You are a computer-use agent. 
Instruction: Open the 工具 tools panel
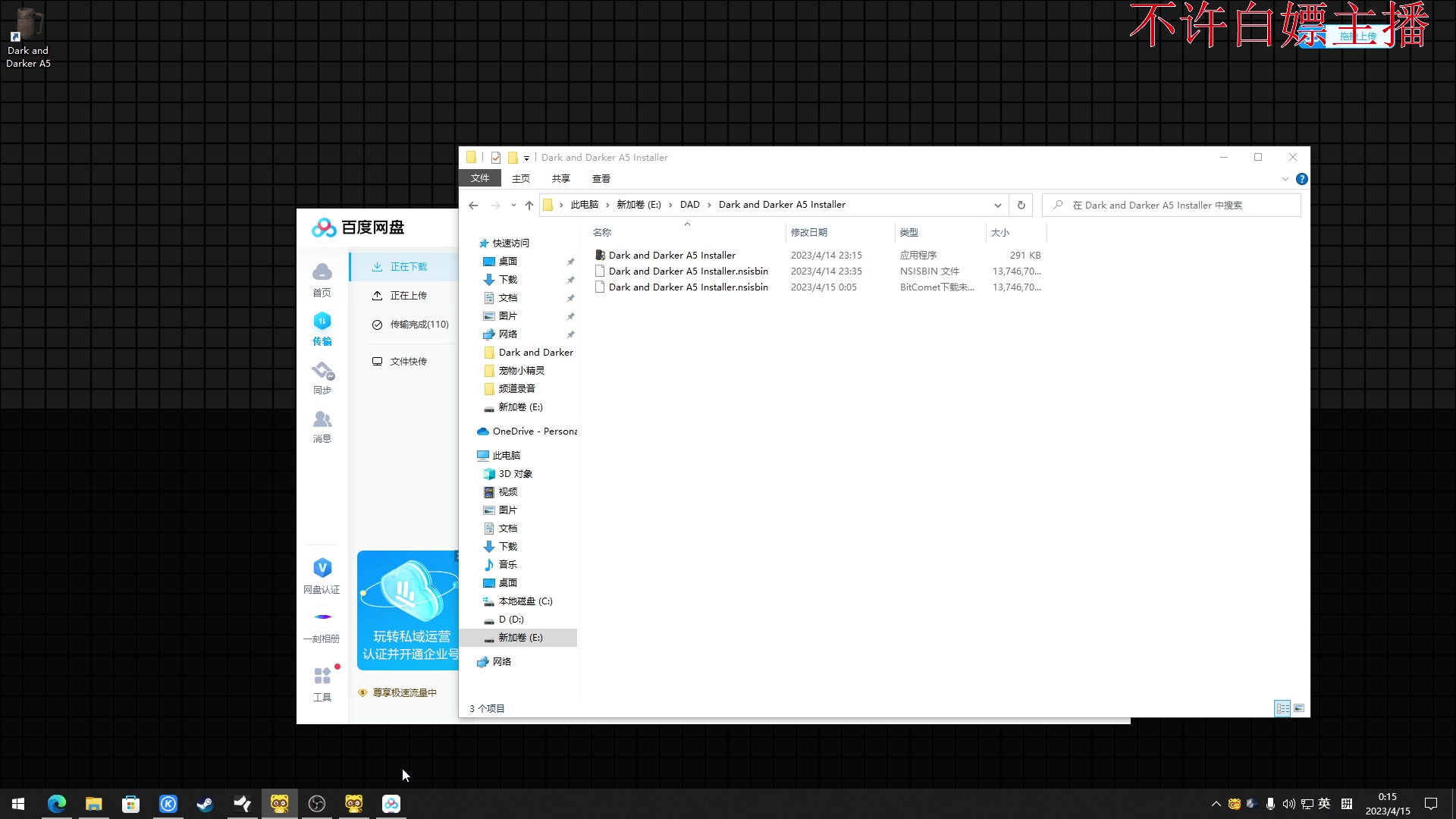pyautogui.click(x=322, y=684)
